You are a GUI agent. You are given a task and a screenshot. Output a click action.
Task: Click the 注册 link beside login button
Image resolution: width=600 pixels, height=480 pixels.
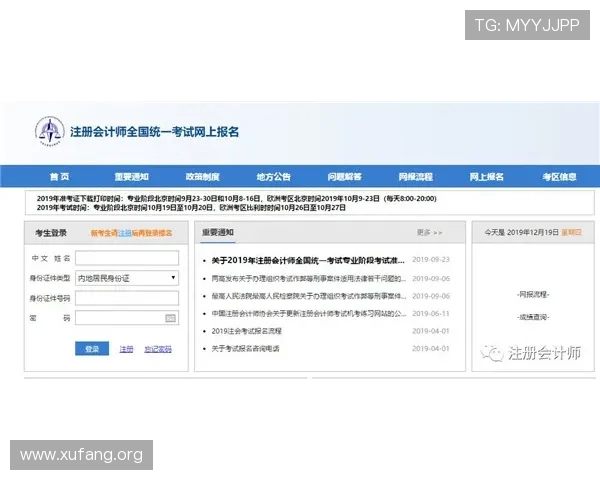pyautogui.click(x=126, y=349)
